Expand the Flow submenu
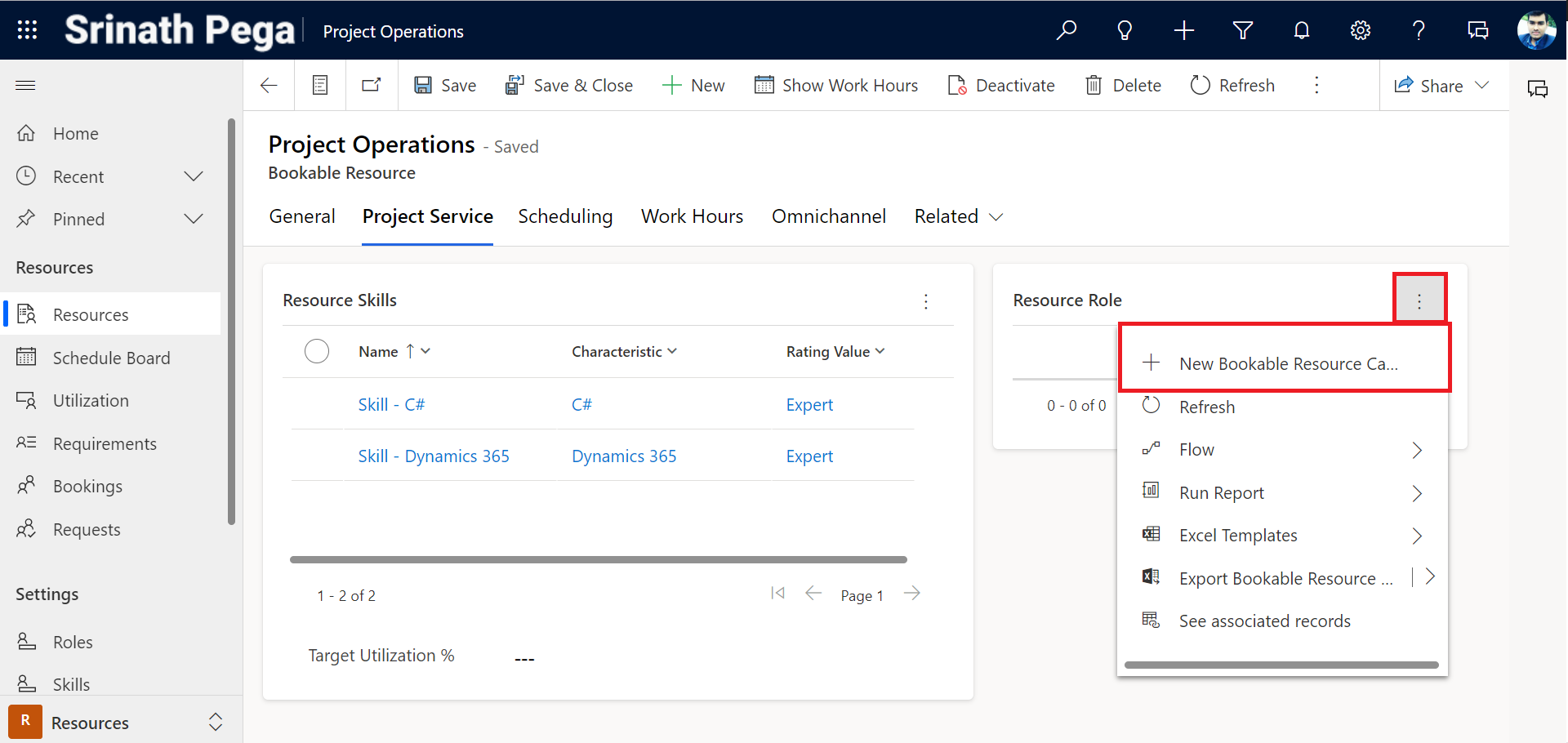Viewport: 1568px width, 743px height. point(1417,450)
